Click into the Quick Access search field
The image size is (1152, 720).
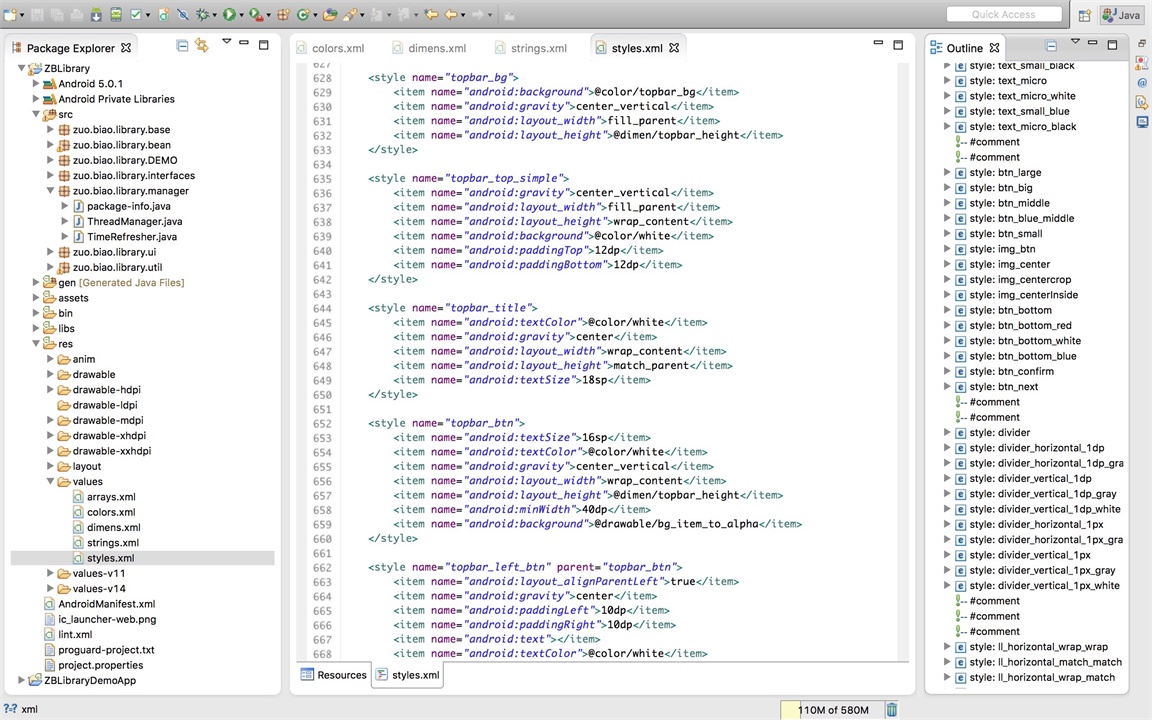point(1003,15)
